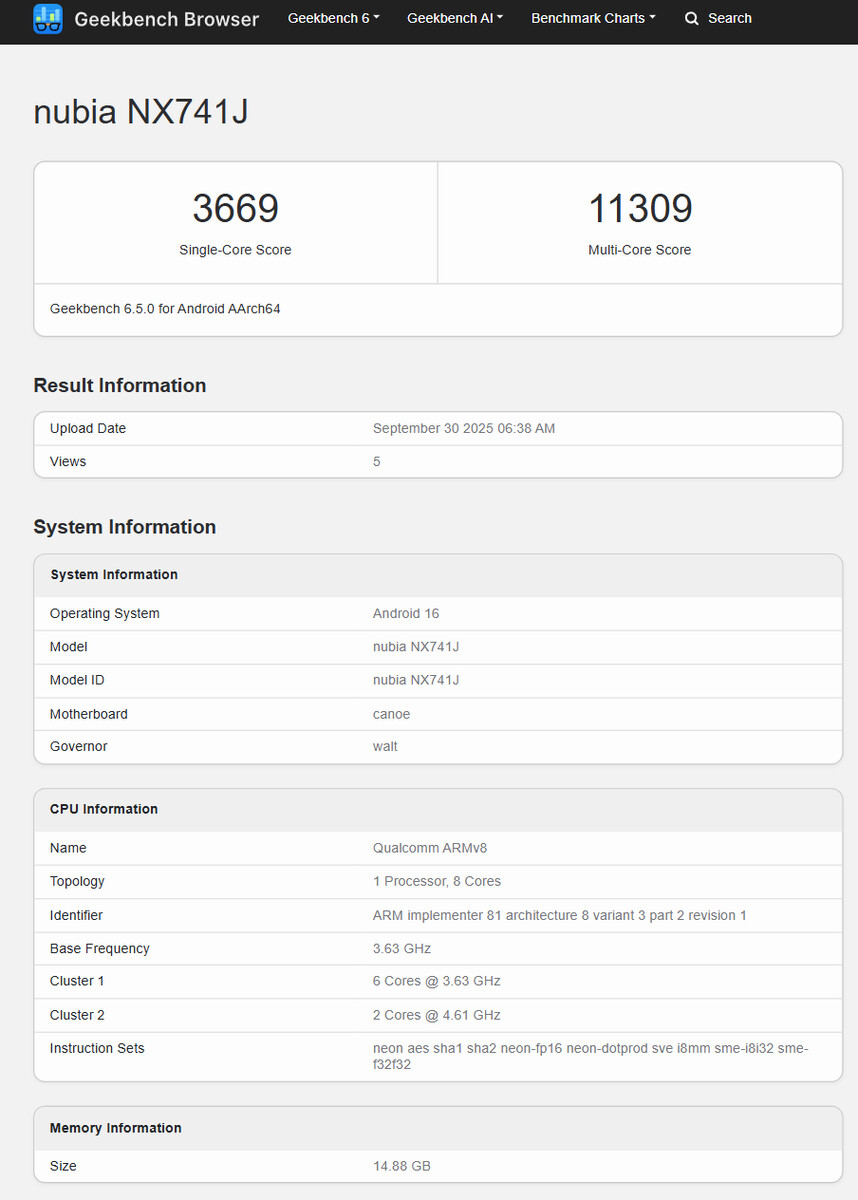Click the Android 16 operating system value
This screenshot has height=1200, width=858.
406,613
